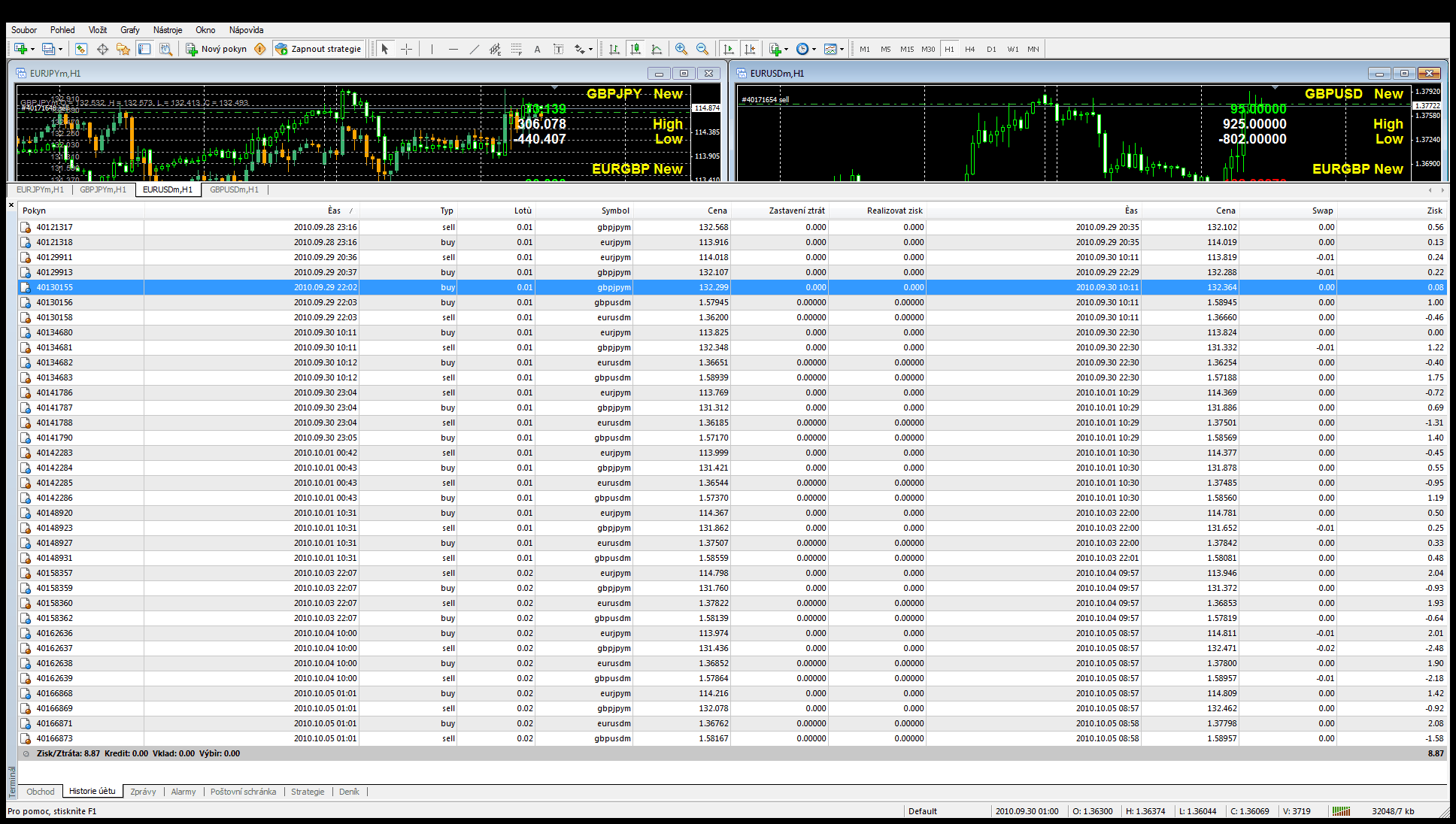The image size is (1456, 824).
Task: Select the text 'A' tool
Action: tap(537, 49)
